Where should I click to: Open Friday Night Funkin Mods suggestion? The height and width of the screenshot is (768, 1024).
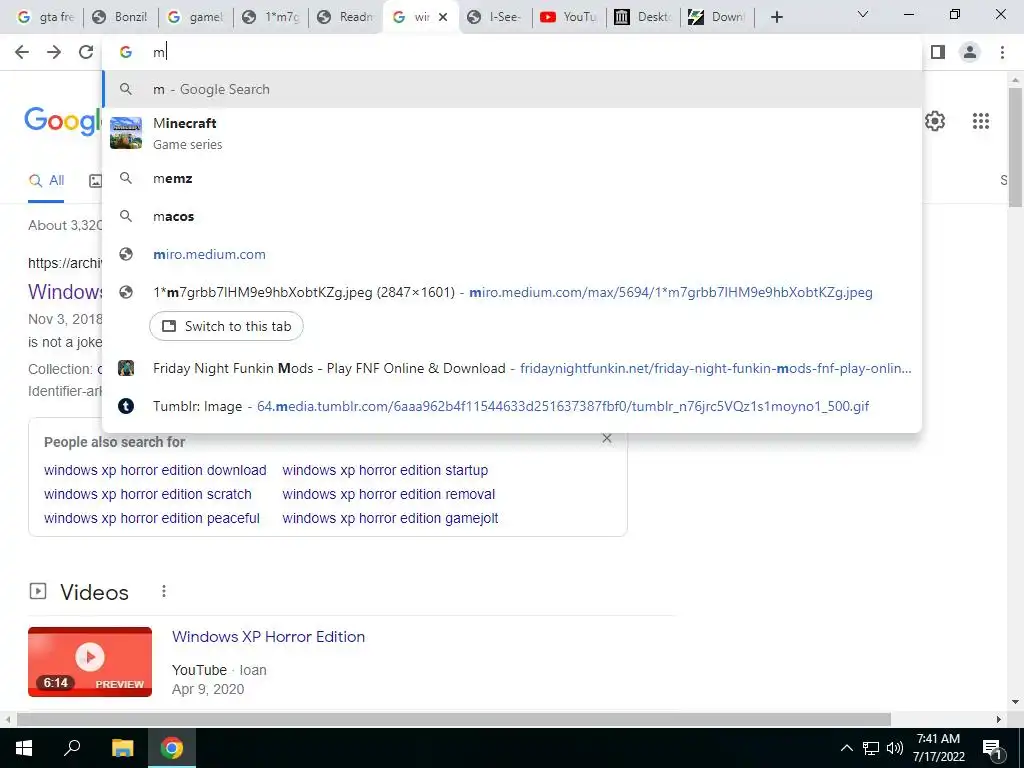(x=512, y=368)
